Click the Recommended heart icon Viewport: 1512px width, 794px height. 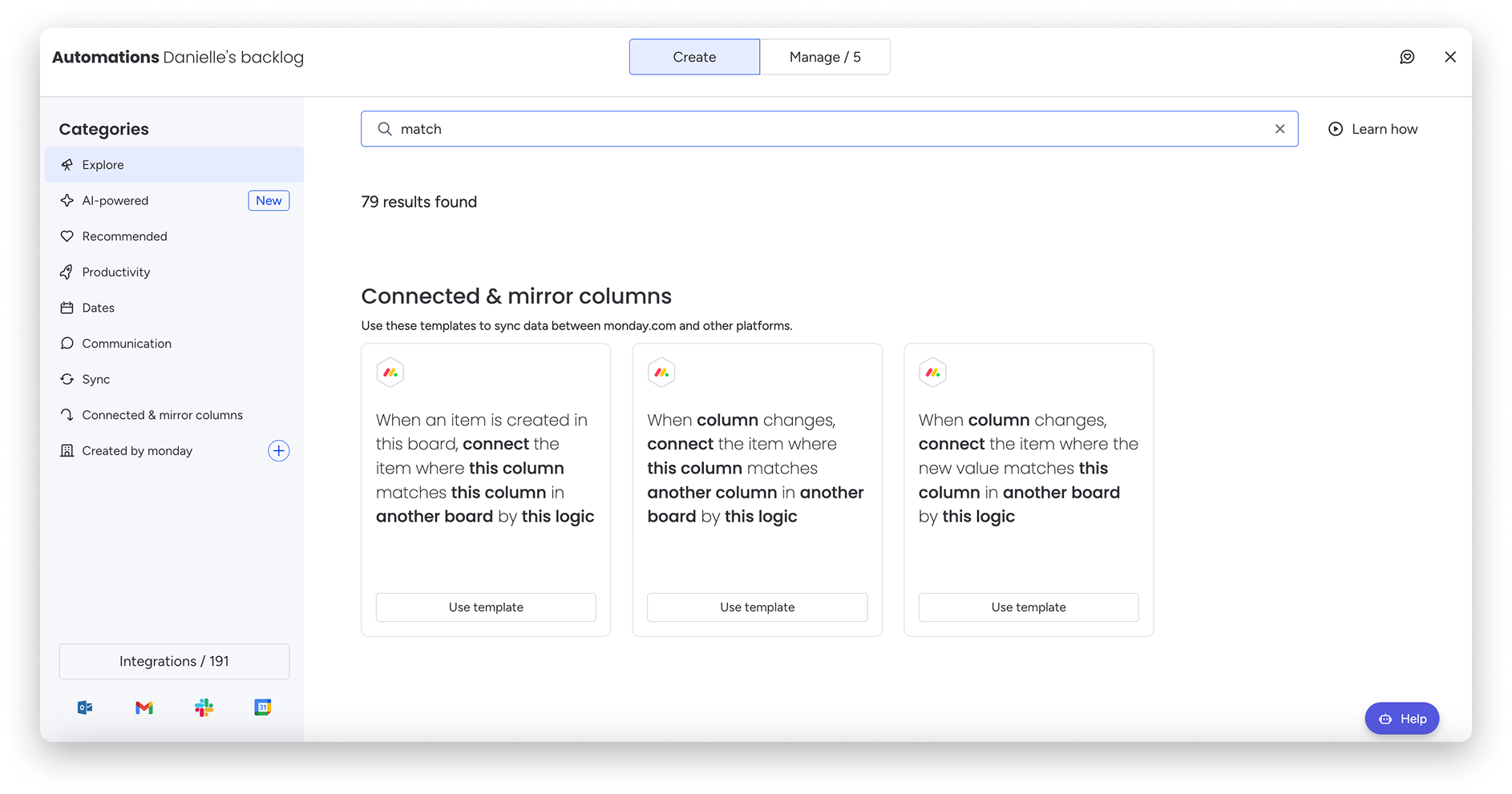pyautogui.click(x=67, y=236)
